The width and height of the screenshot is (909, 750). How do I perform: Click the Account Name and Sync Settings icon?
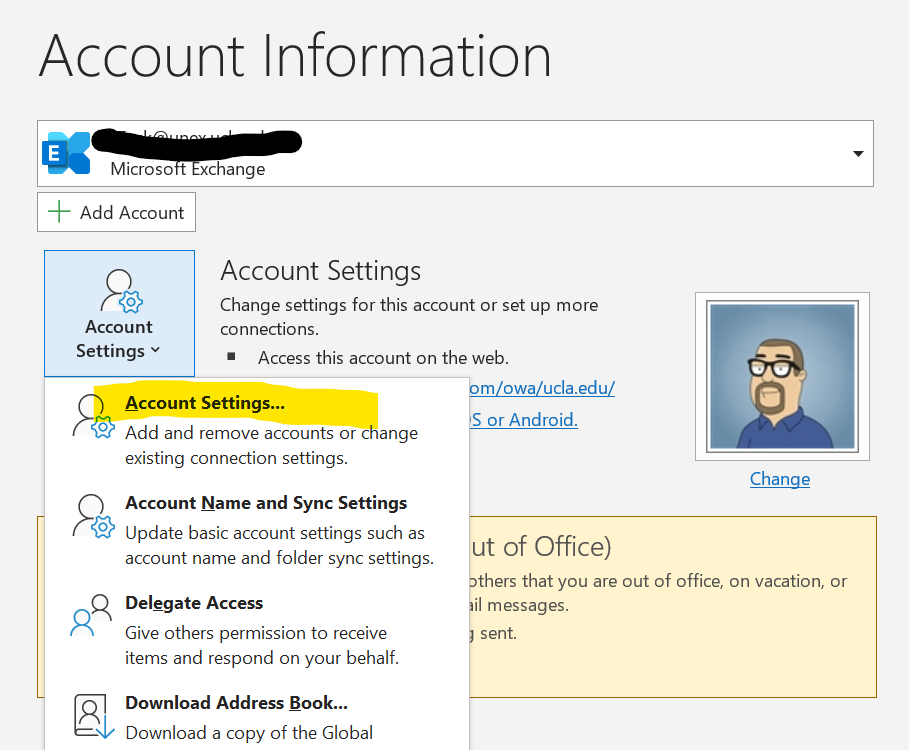pos(93,516)
